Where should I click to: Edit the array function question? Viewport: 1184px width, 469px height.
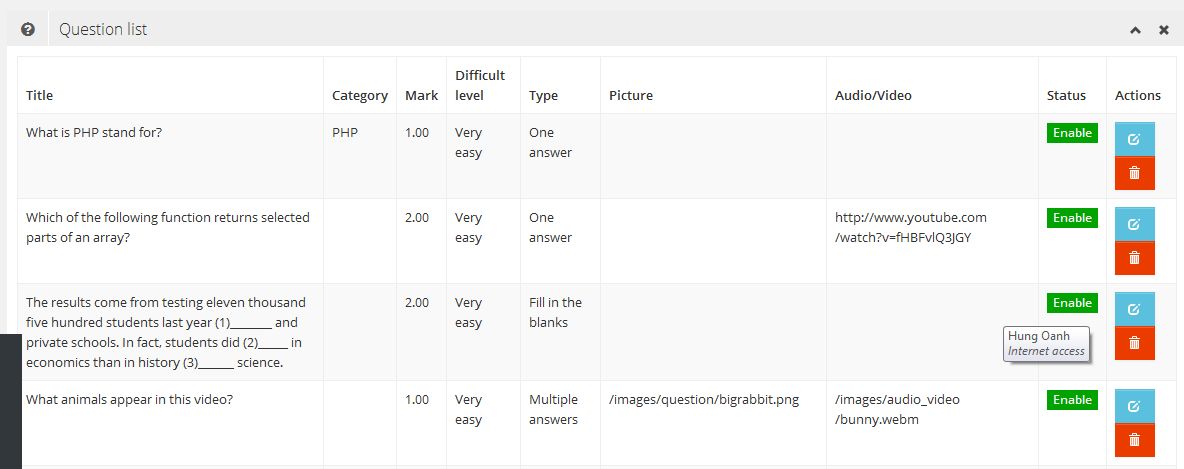point(1134,224)
